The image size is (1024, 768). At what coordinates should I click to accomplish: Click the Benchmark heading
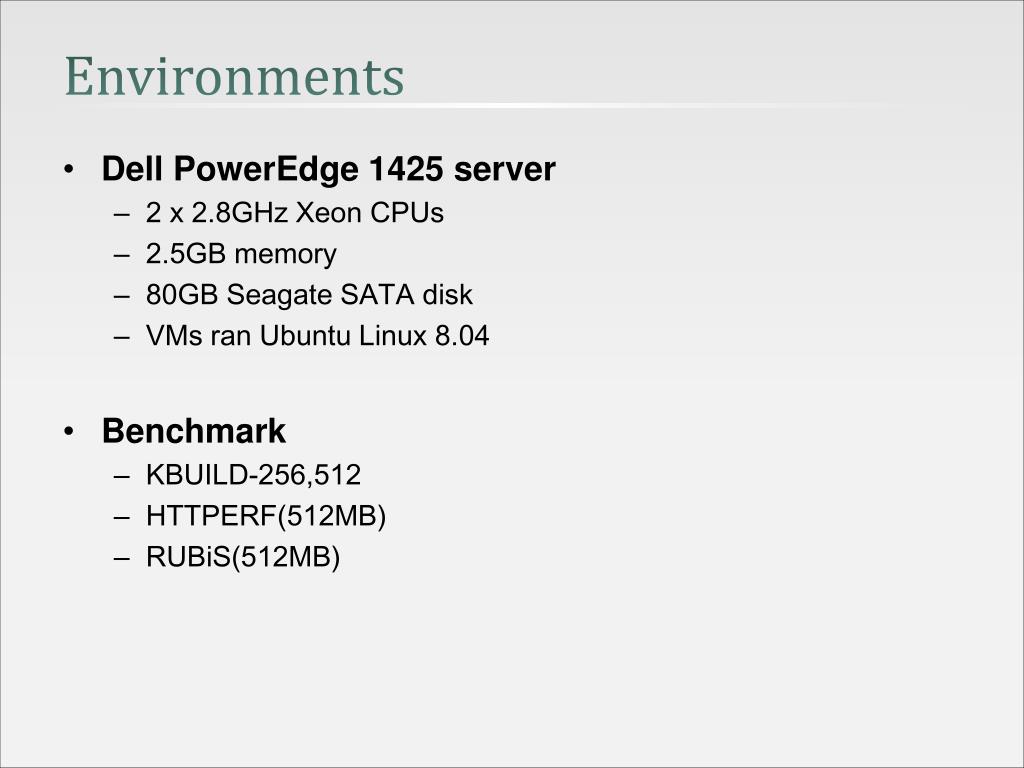tap(194, 431)
